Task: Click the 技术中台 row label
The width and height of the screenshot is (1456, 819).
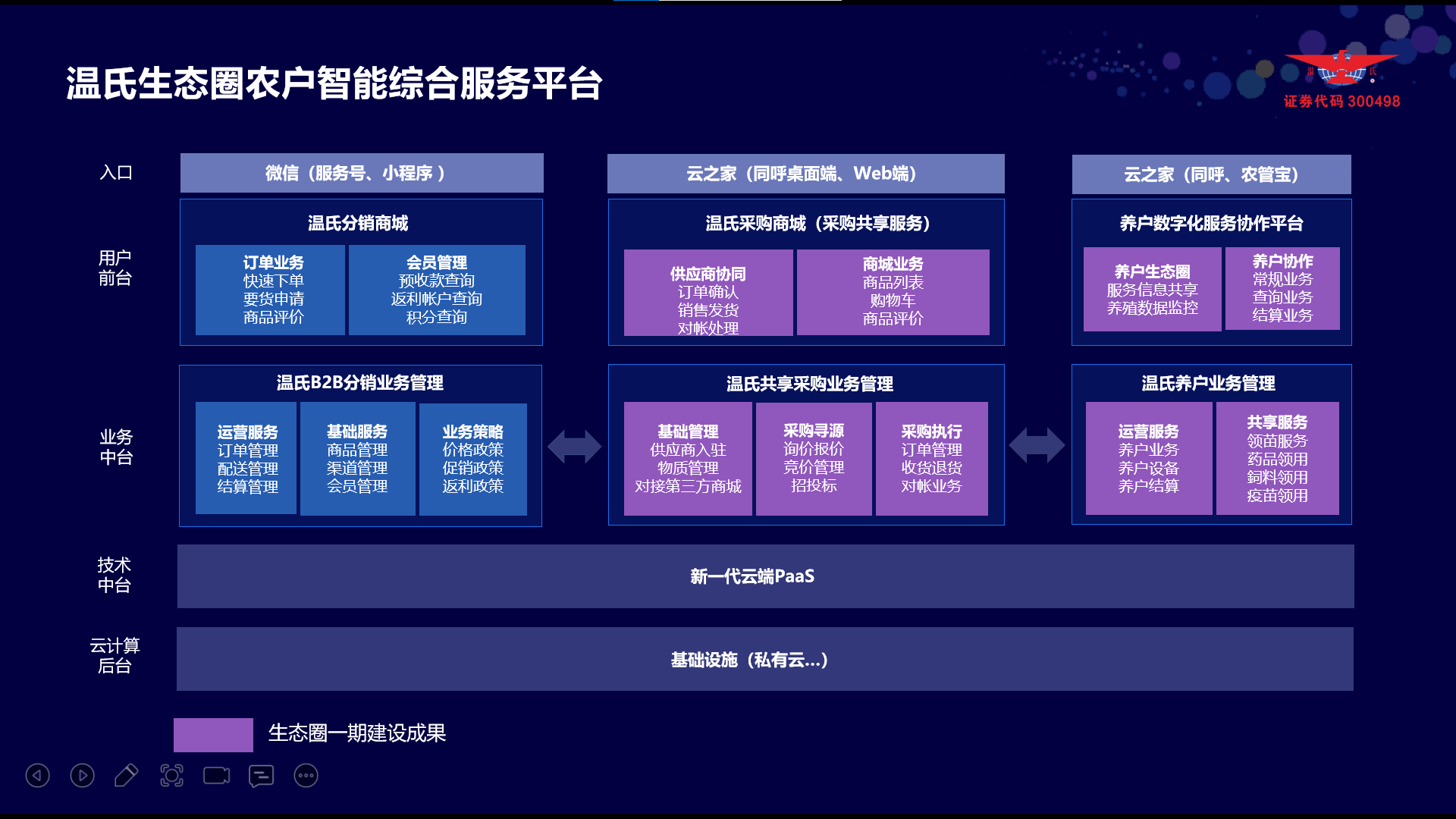Action: click(114, 575)
